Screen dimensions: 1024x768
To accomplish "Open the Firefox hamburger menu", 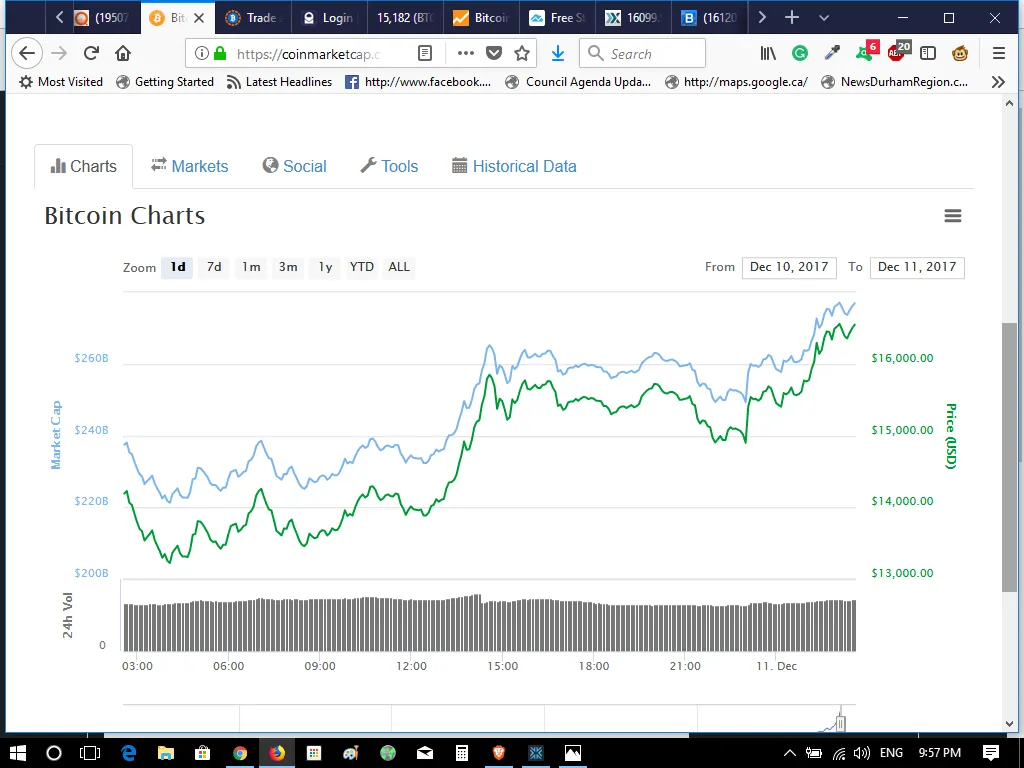I will [999, 54].
